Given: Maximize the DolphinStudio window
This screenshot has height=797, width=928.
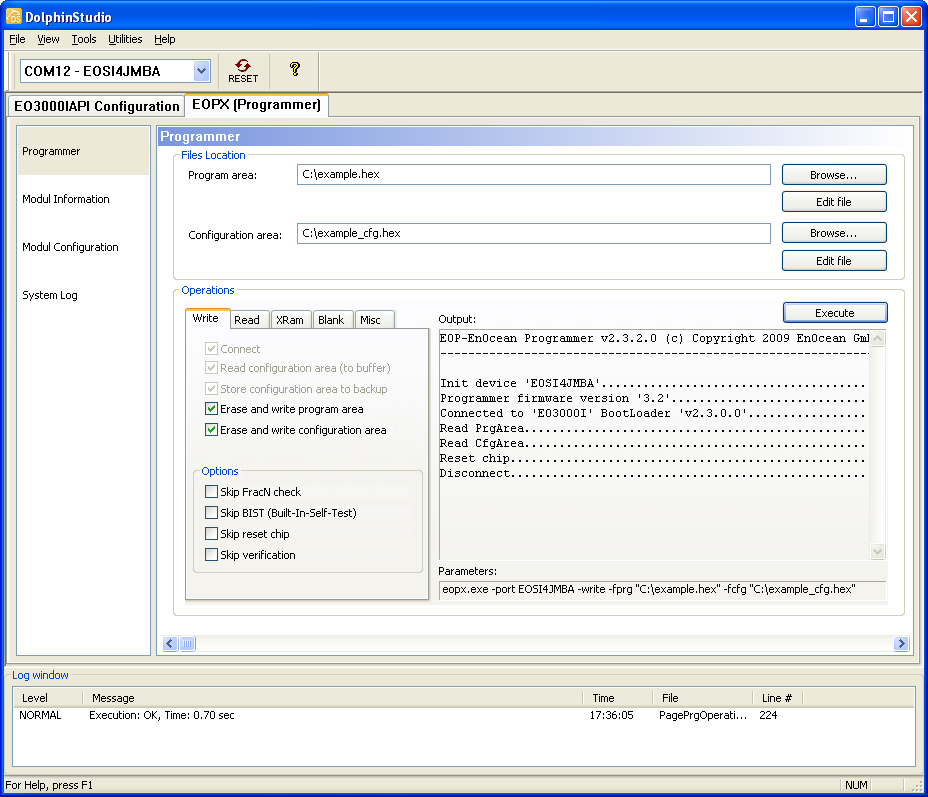Looking at the screenshot, I should [888, 17].
